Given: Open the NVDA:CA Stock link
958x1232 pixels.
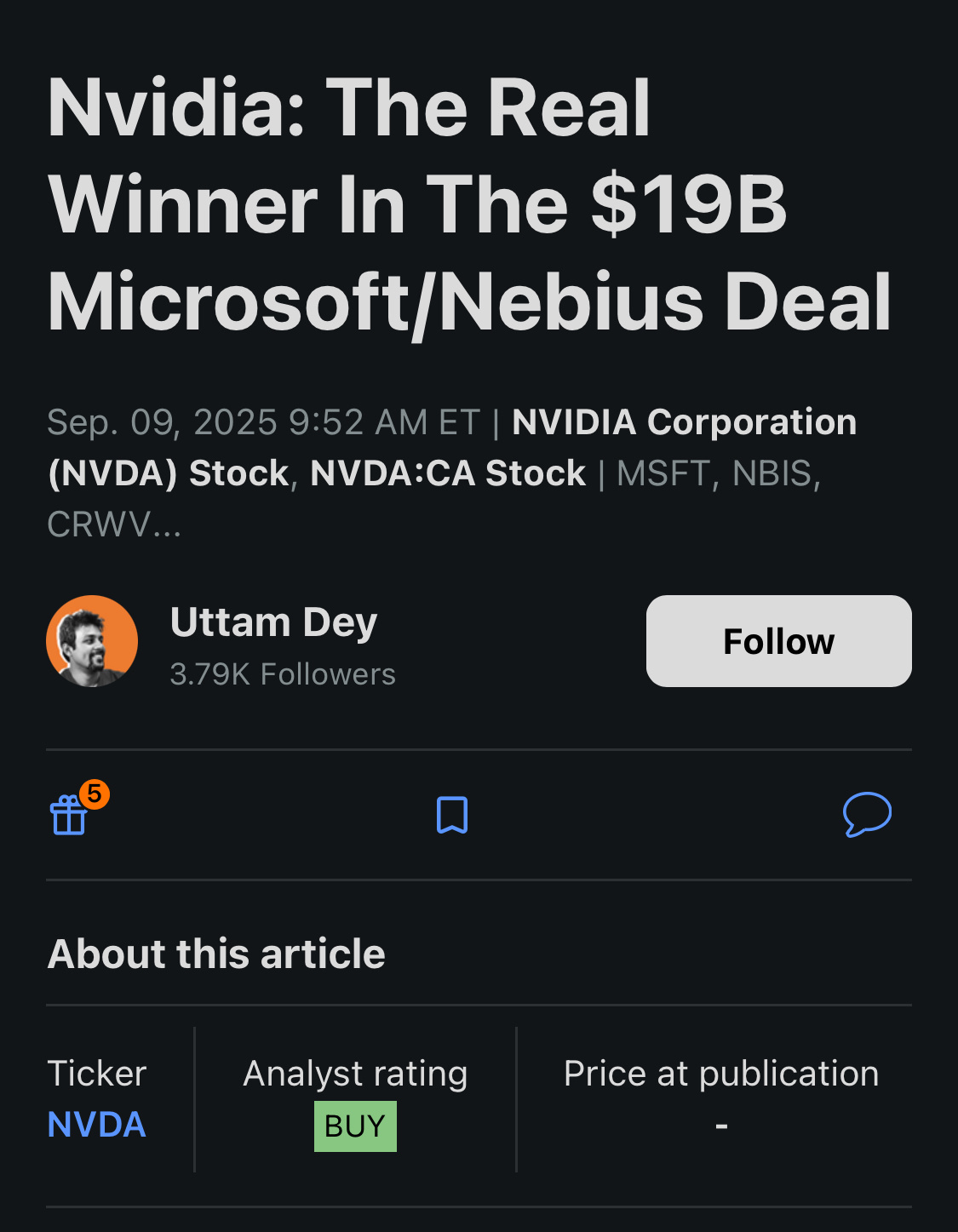Looking at the screenshot, I should (x=448, y=473).
